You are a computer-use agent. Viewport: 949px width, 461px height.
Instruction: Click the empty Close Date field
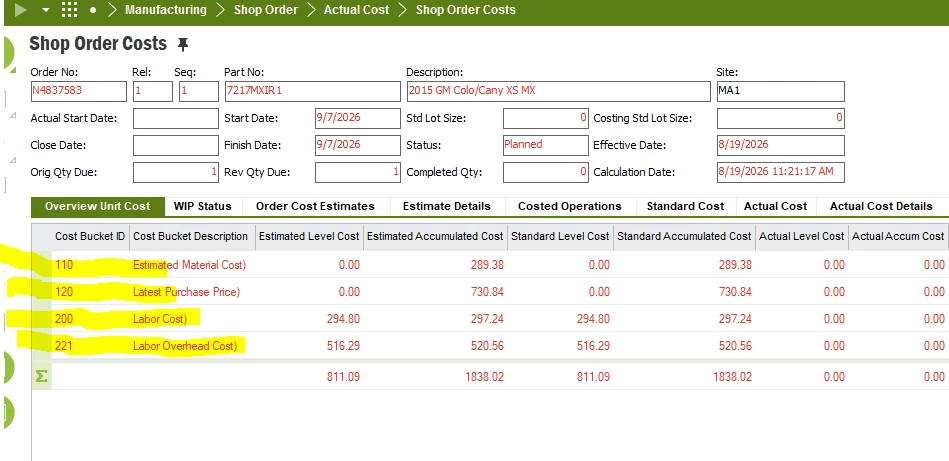click(176, 145)
